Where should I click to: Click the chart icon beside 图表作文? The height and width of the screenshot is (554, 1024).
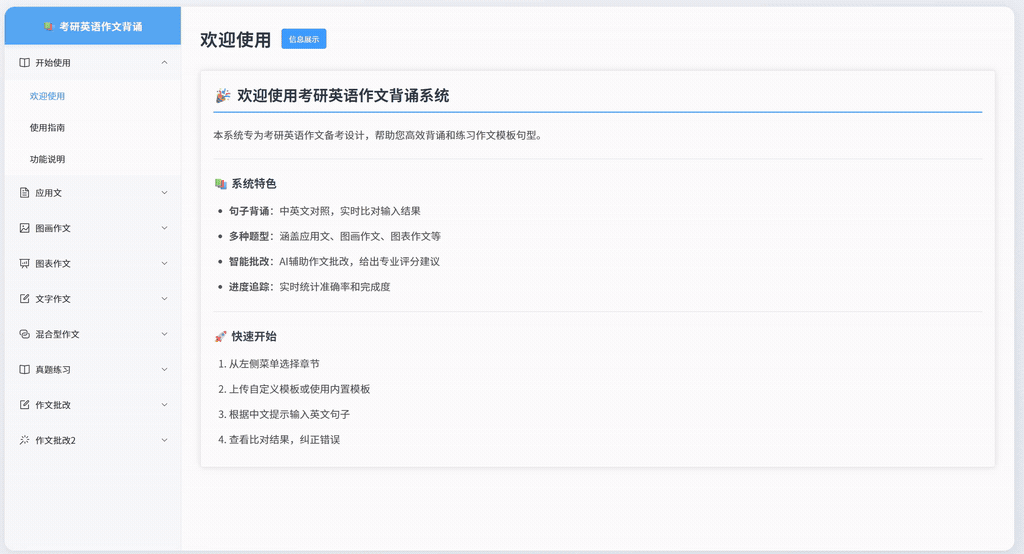24,263
